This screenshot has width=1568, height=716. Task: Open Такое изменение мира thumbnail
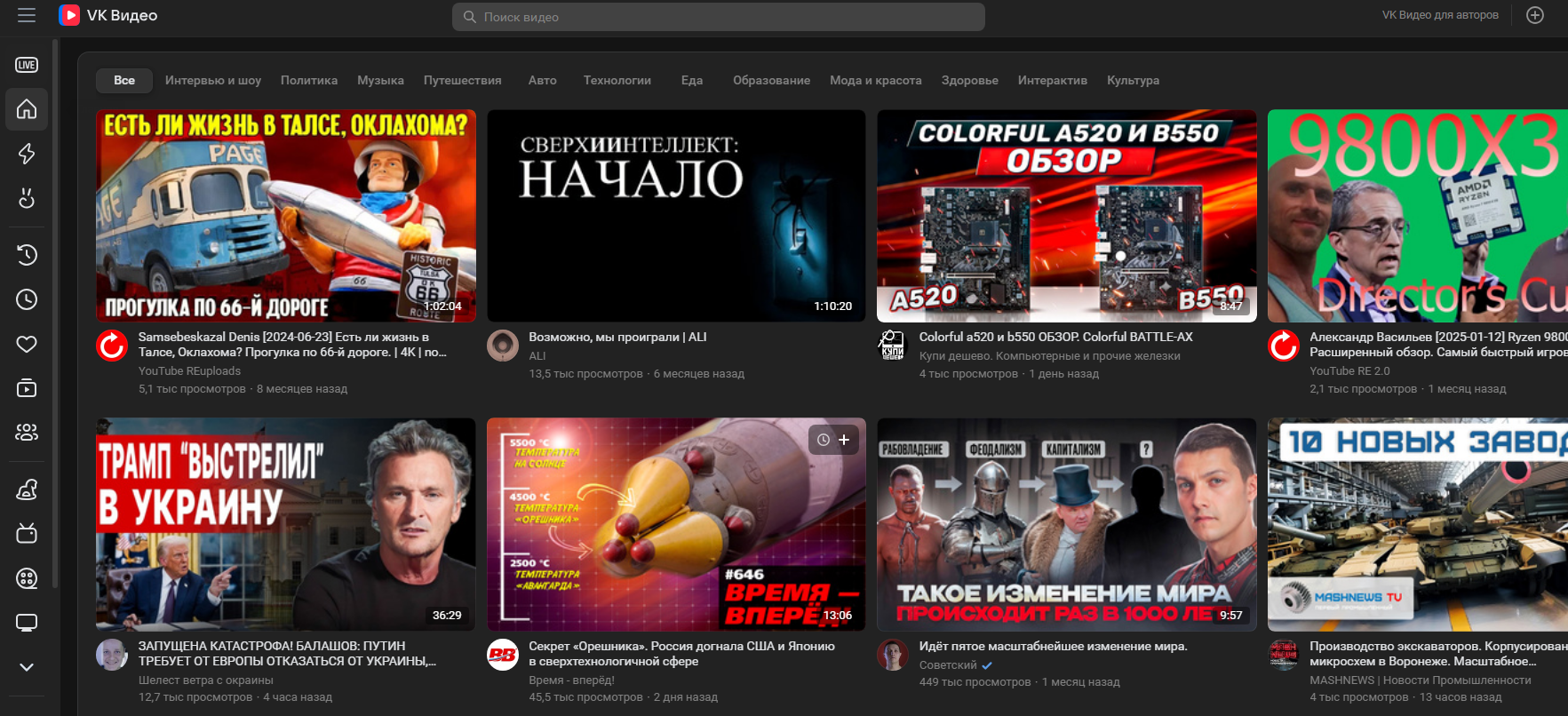[1067, 525]
